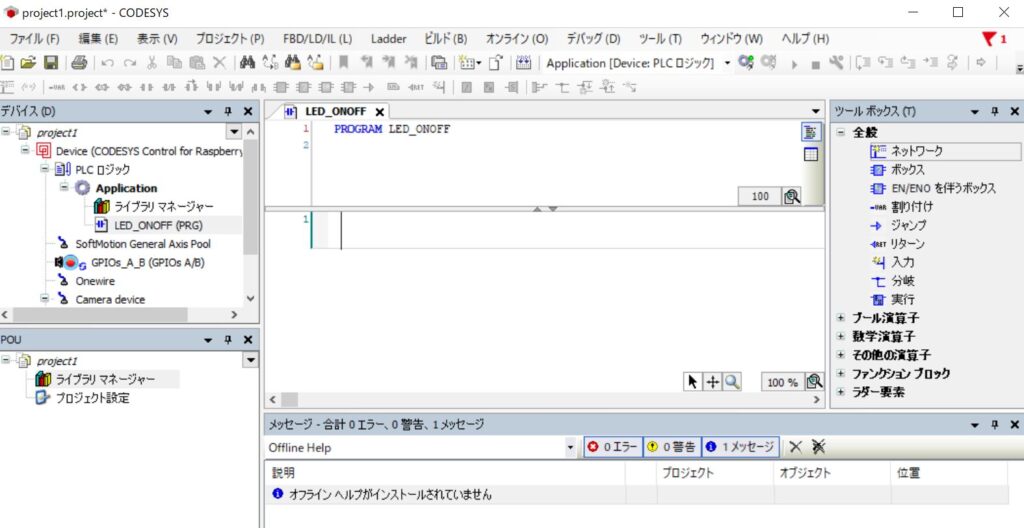The height and width of the screenshot is (528, 1024).
Task: Click the Print icon in toolbar
Action: tap(78, 63)
